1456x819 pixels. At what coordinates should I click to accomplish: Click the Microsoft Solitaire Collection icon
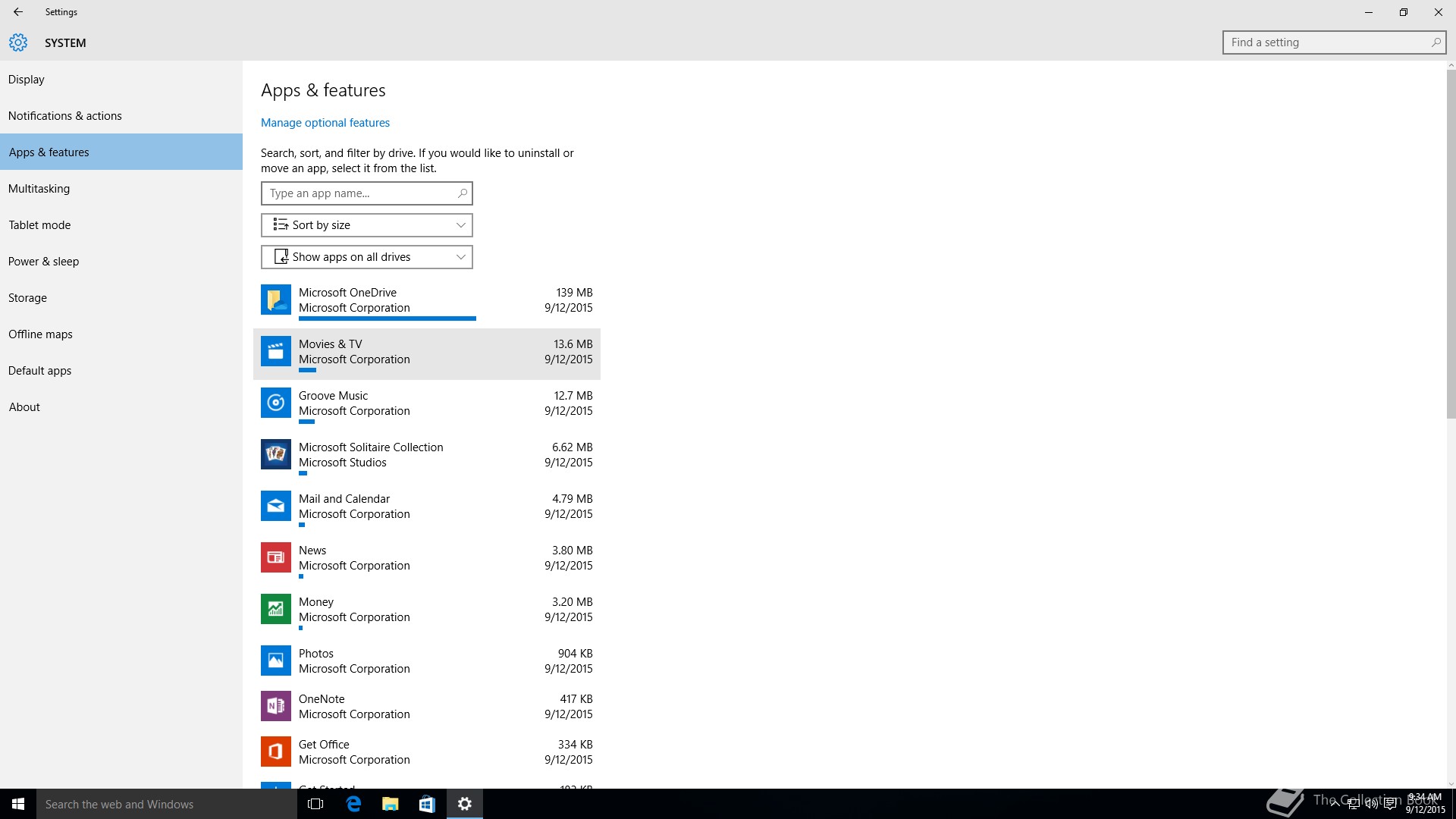click(276, 454)
